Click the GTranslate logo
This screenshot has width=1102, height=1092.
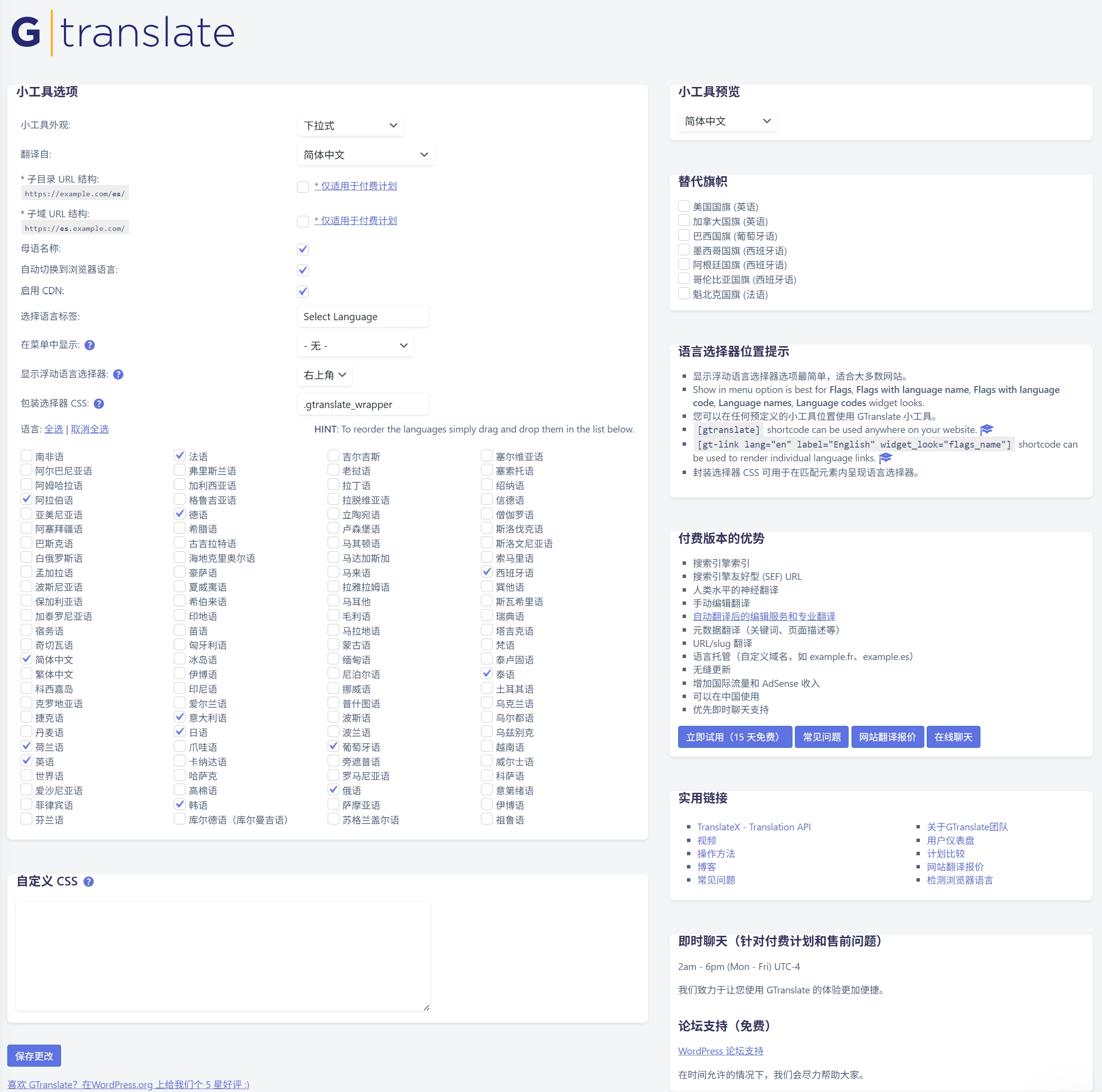(123, 33)
